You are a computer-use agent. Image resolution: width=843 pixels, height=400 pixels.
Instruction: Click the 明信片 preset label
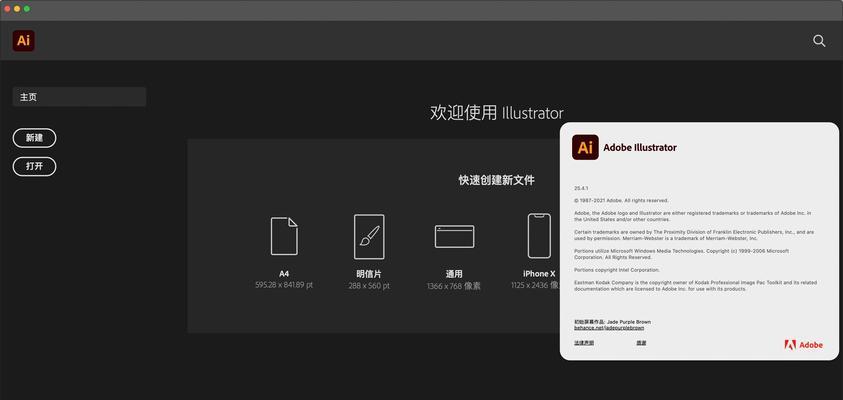pos(369,274)
